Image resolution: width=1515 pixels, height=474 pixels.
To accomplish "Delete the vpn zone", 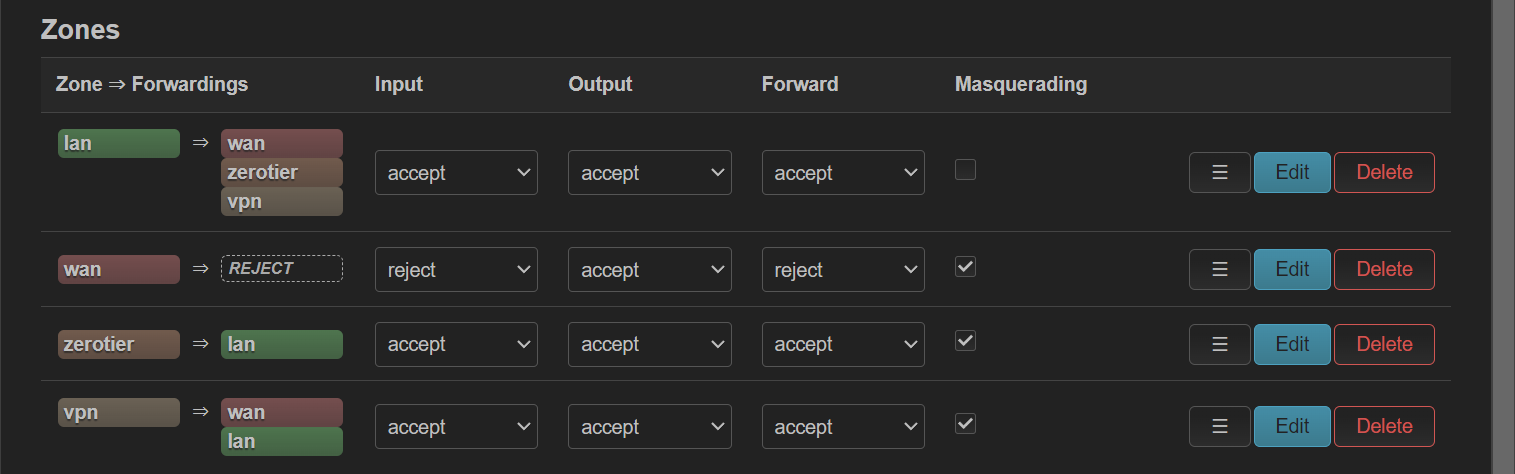I will 1384,426.
